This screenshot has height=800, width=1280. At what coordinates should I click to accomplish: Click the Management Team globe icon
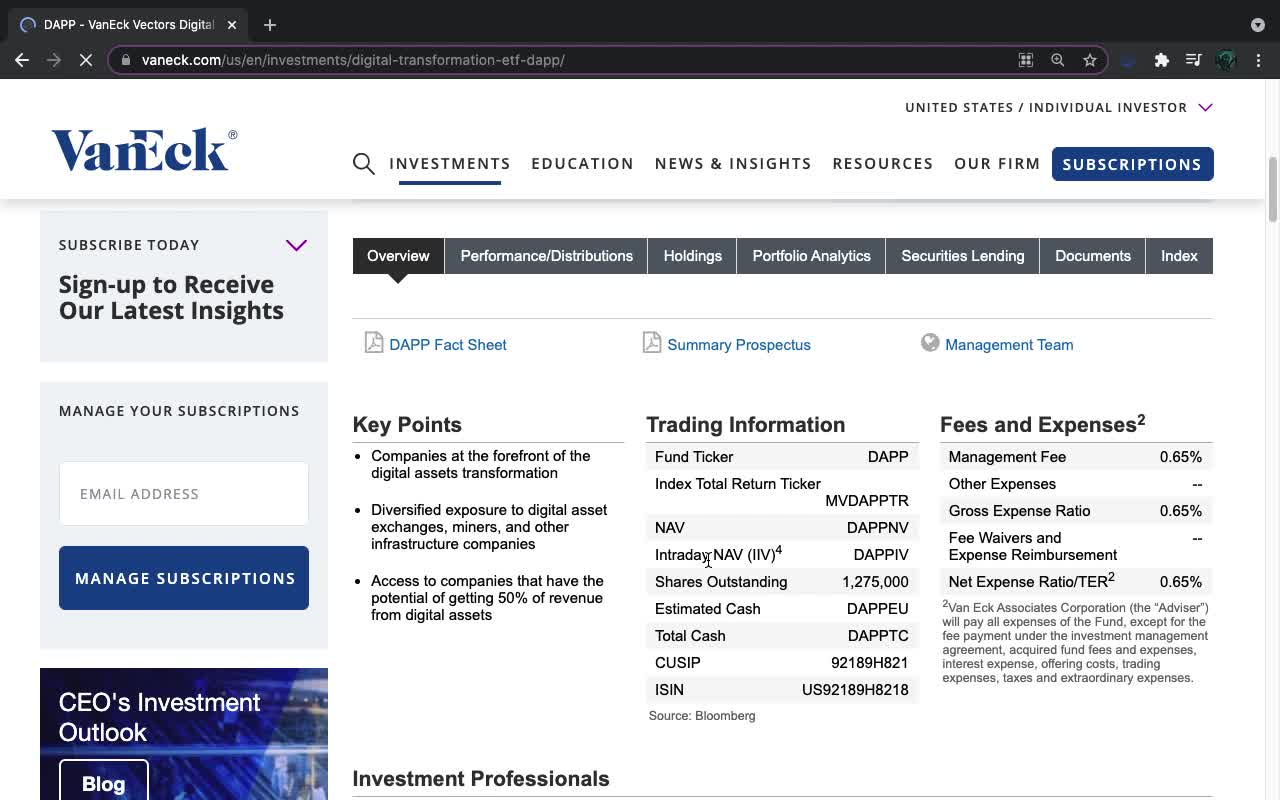click(x=930, y=343)
